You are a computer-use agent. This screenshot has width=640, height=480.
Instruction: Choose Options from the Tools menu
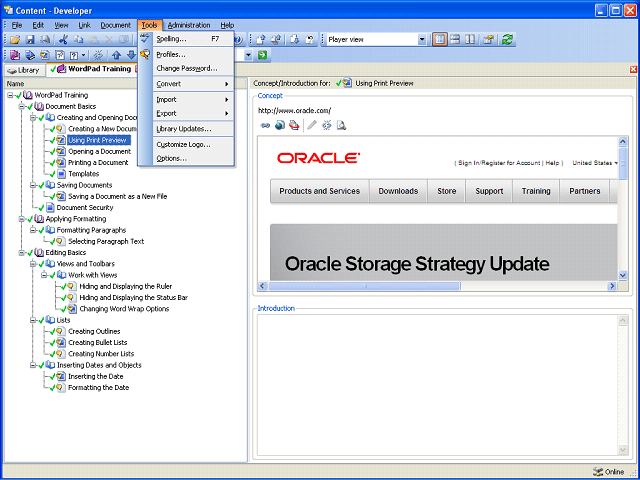193,158
